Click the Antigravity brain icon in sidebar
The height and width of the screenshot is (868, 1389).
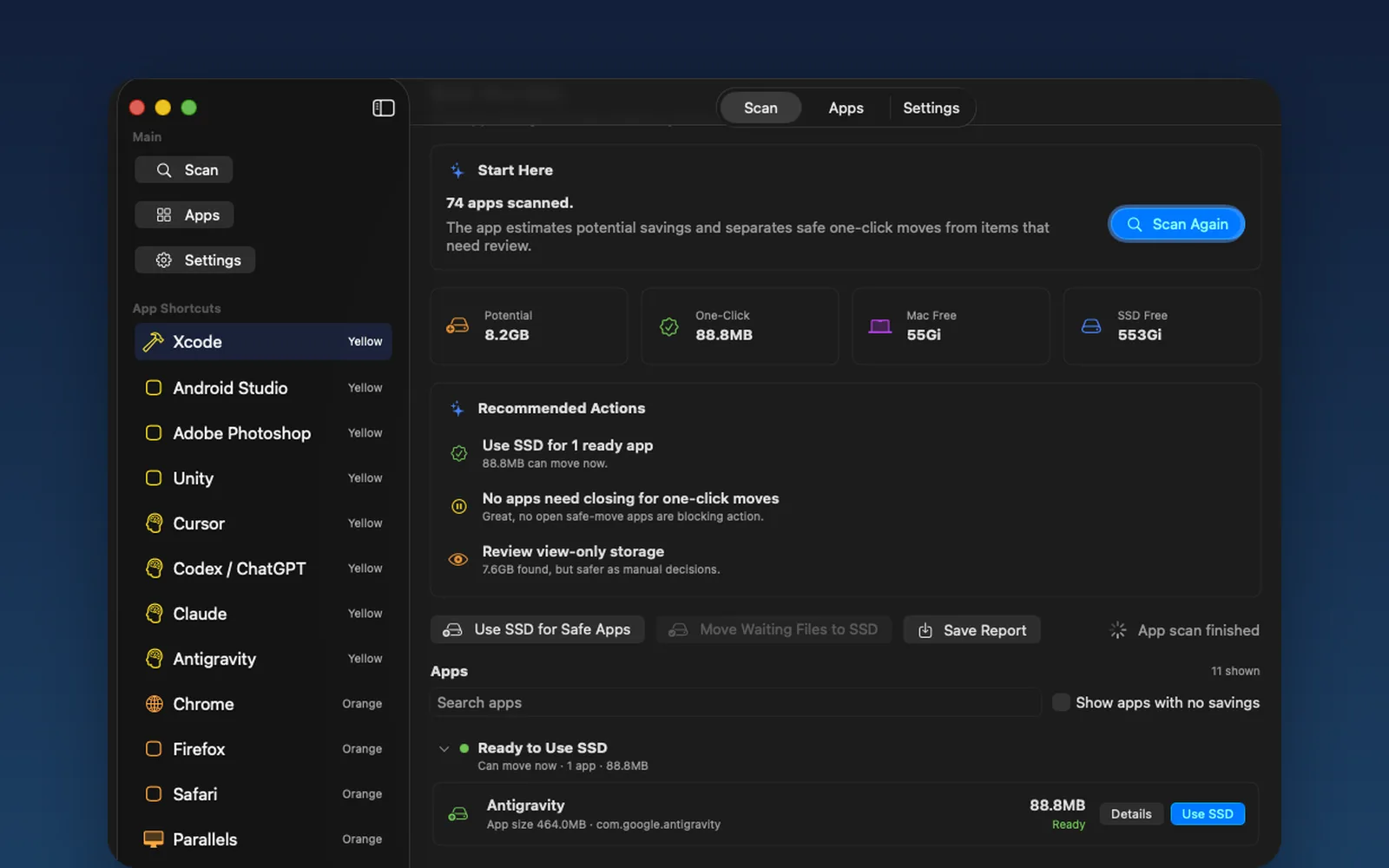point(154,659)
